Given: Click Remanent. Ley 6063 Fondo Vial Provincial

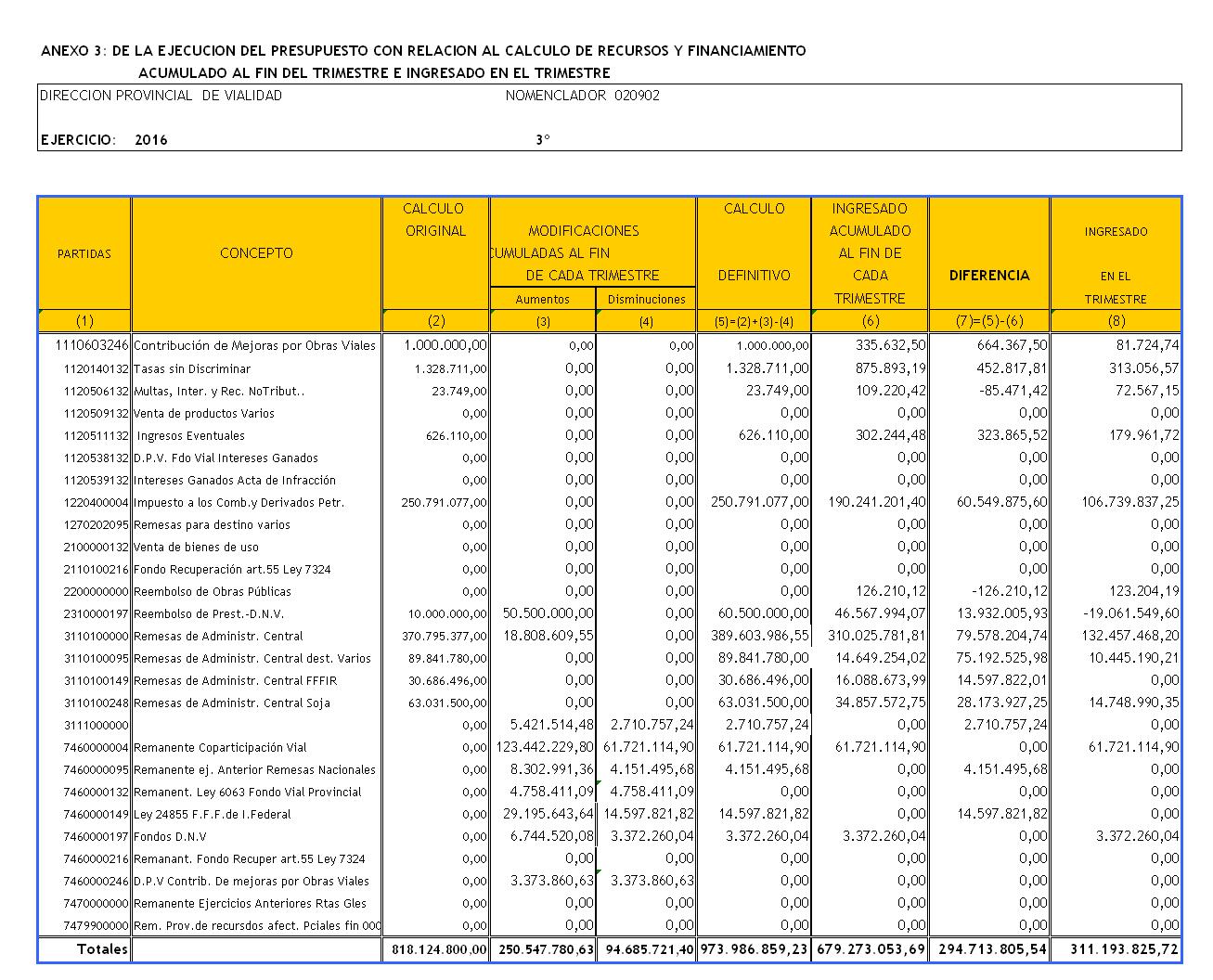Looking at the screenshot, I should (x=248, y=792).
